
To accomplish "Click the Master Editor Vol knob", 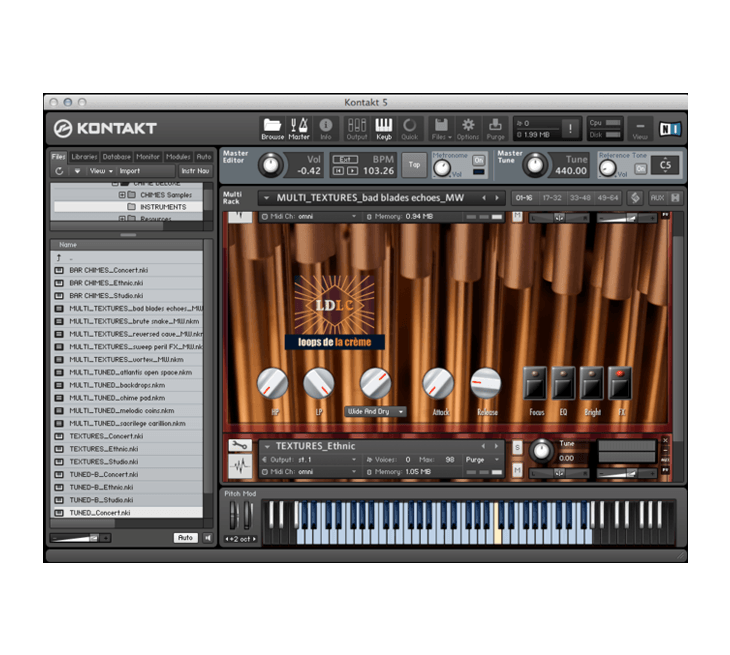I will [x=271, y=165].
